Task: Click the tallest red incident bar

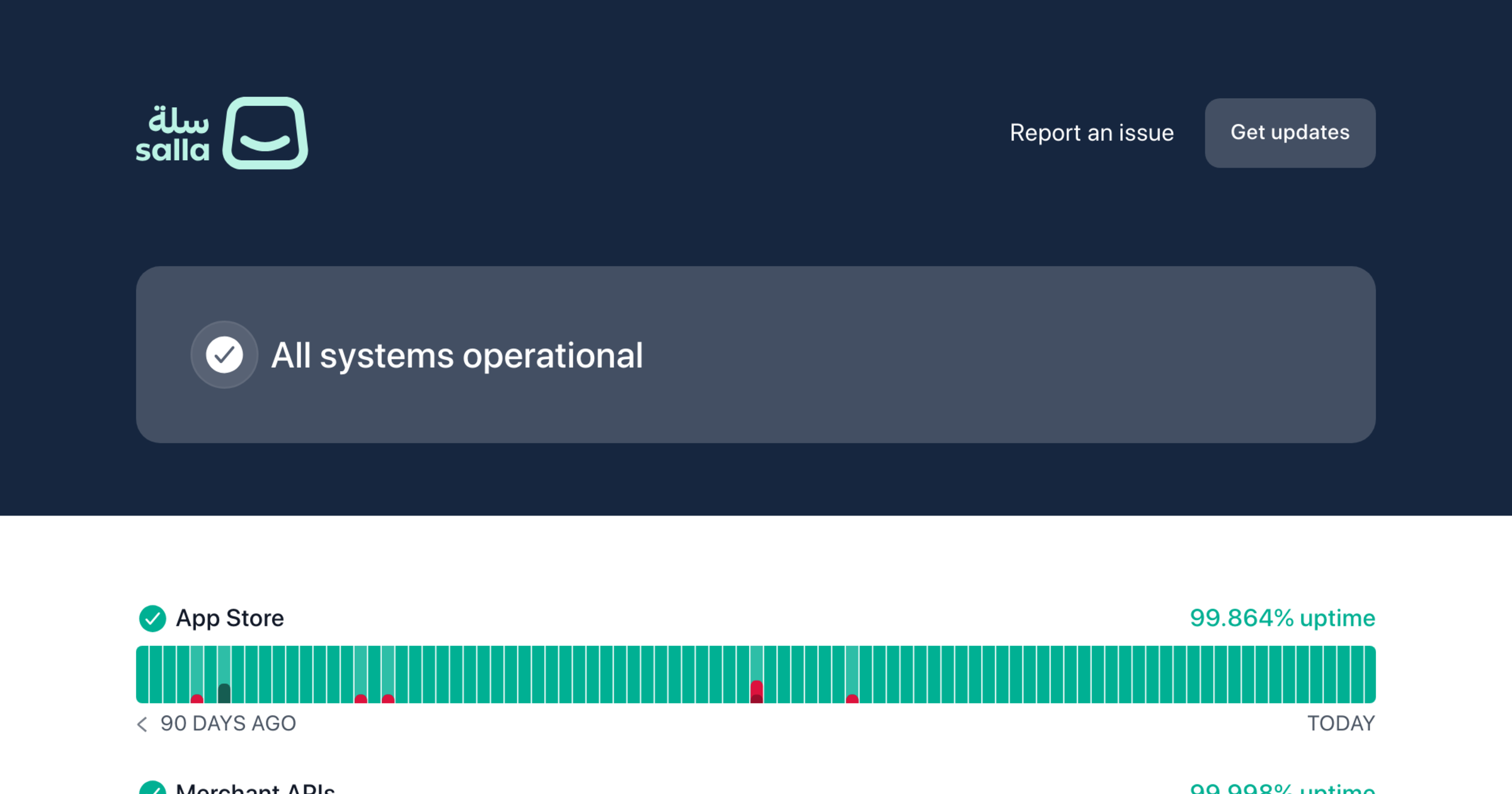Action: coord(757,691)
